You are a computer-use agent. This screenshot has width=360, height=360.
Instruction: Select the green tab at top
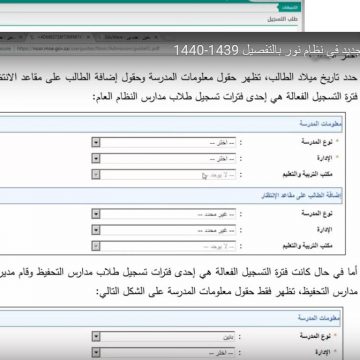(287, 7)
